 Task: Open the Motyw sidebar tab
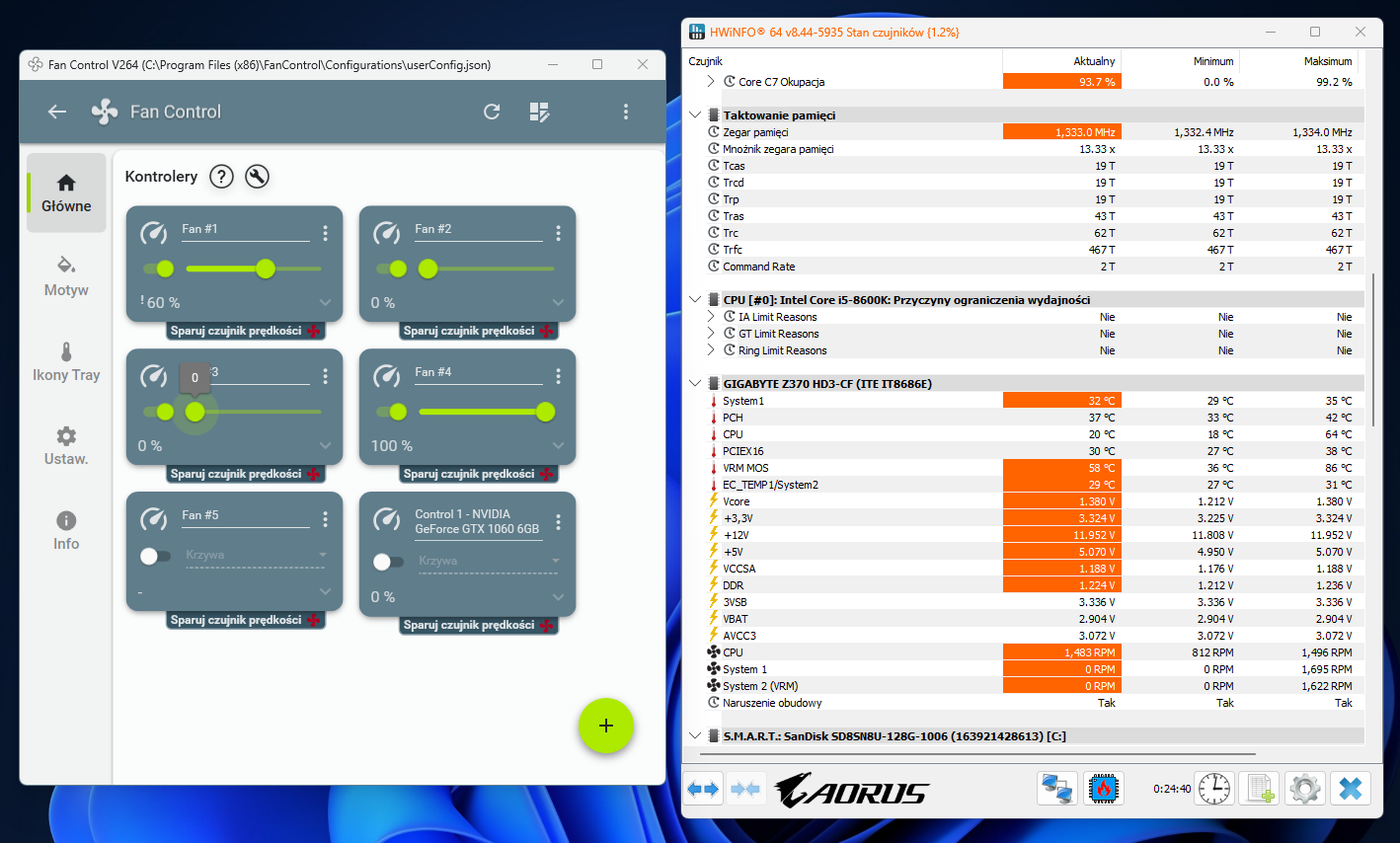[x=66, y=277]
